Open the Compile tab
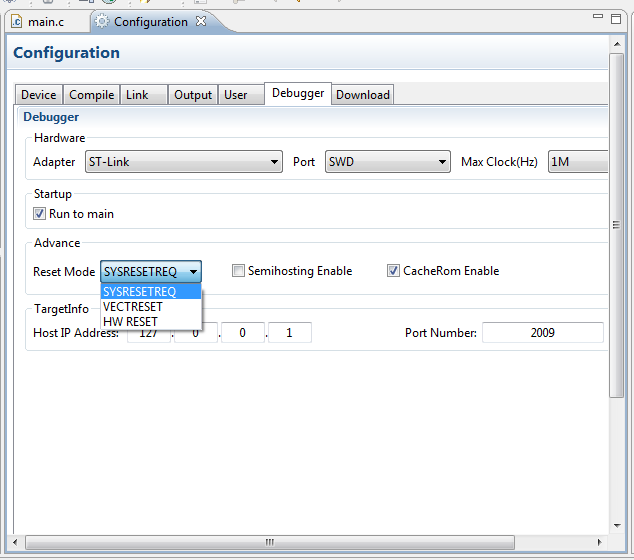 point(91,95)
